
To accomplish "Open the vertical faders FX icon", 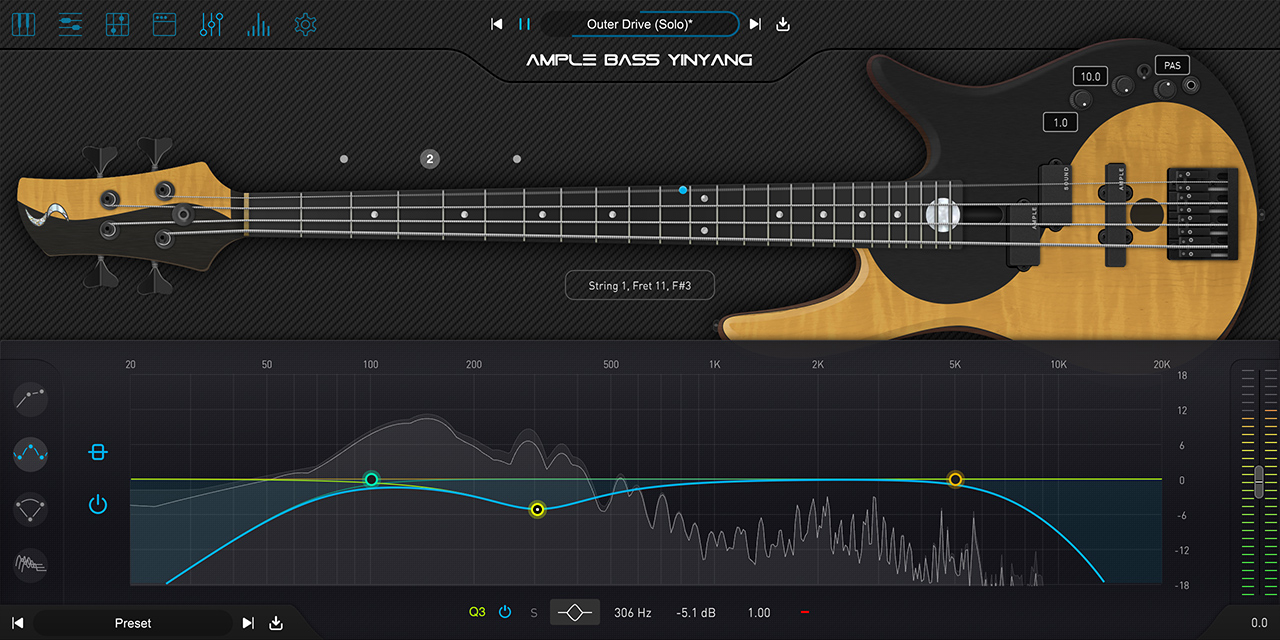I will pos(211,24).
